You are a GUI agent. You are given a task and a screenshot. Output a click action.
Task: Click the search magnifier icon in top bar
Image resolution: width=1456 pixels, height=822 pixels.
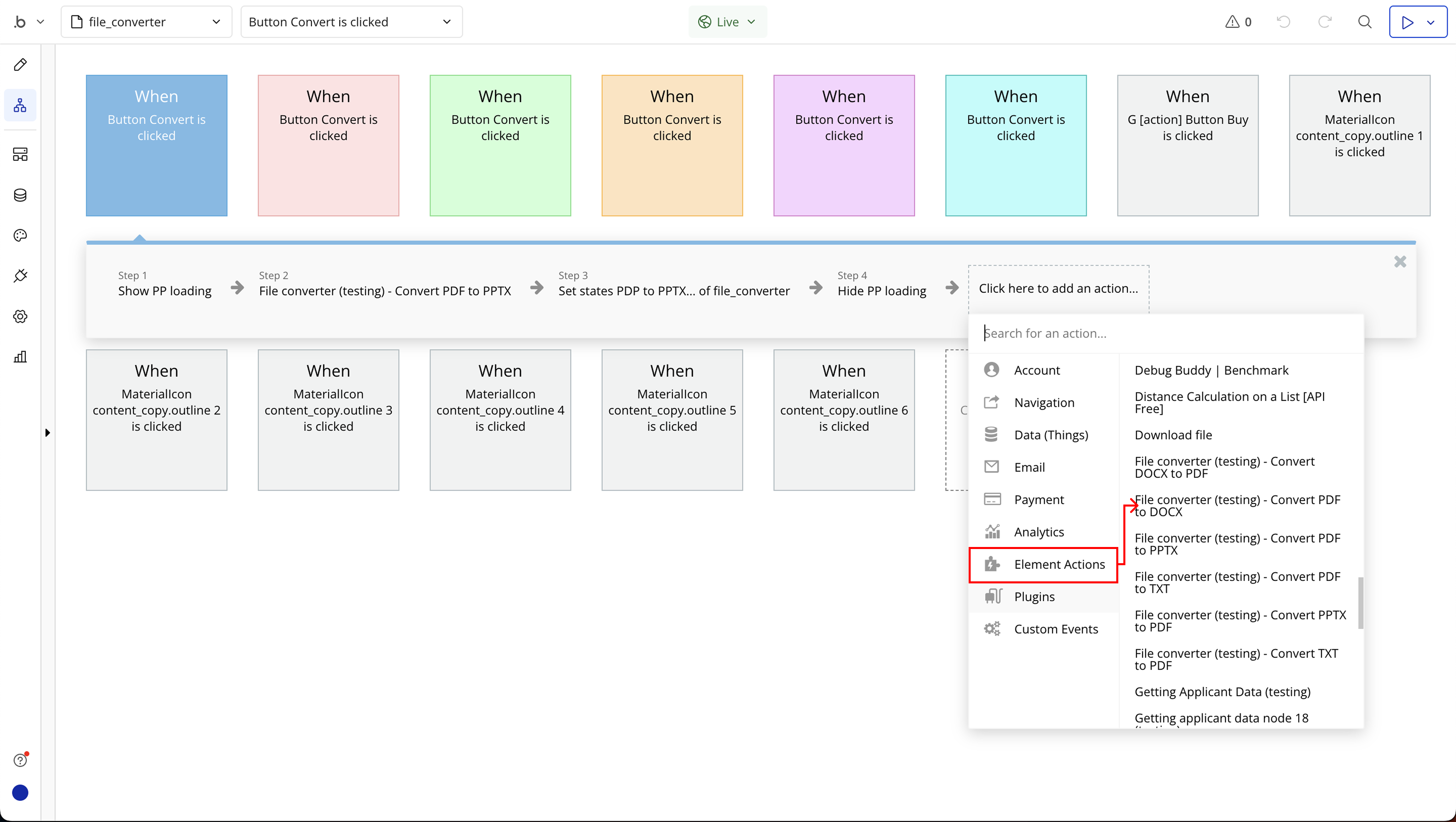(1364, 22)
